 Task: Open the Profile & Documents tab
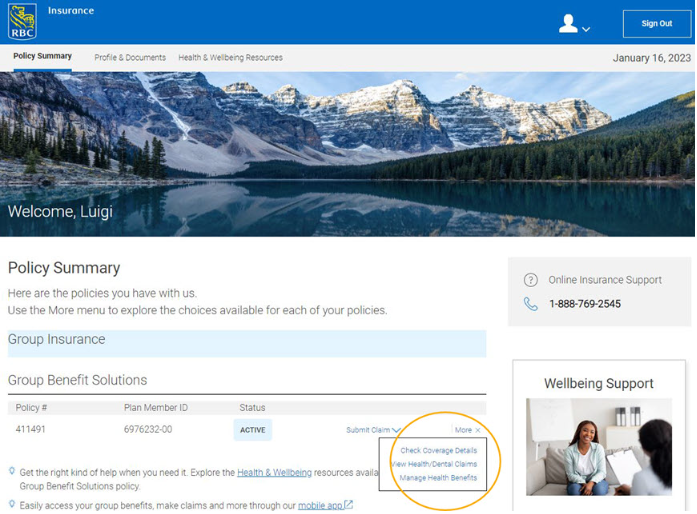pos(130,58)
